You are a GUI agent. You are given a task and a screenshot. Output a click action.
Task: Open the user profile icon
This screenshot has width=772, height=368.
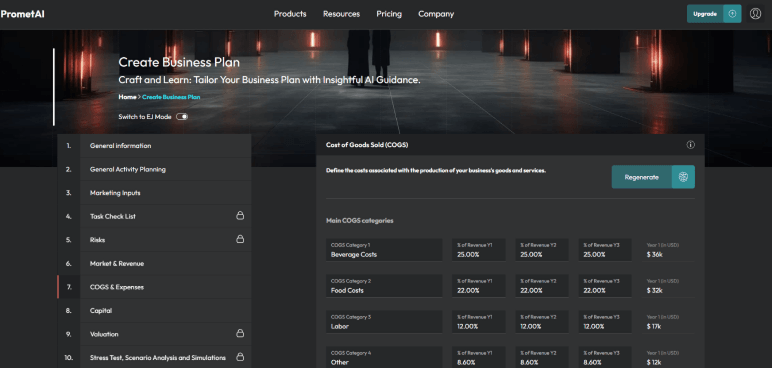pyautogui.click(x=755, y=14)
